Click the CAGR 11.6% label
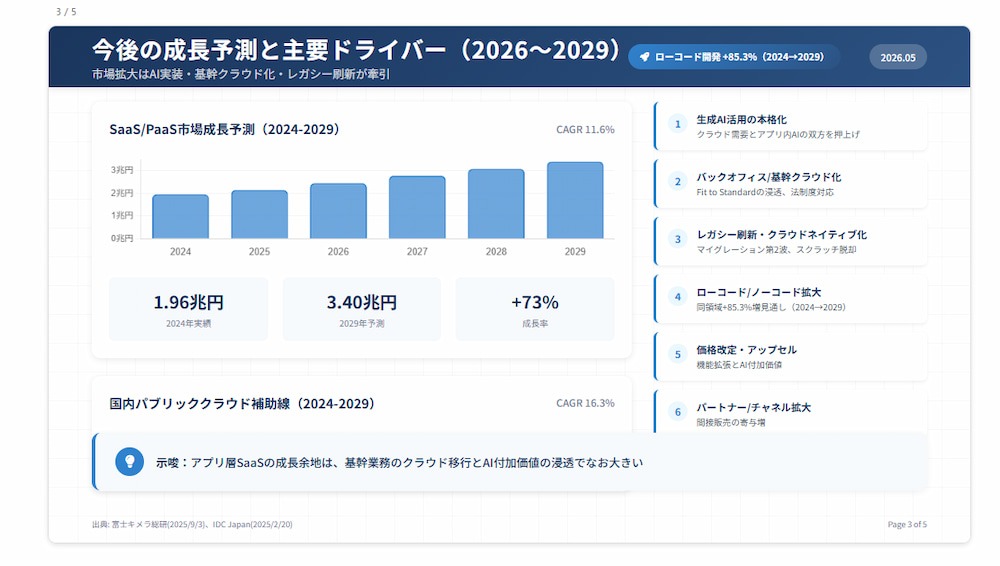The image size is (1000, 566). pyautogui.click(x=585, y=130)
